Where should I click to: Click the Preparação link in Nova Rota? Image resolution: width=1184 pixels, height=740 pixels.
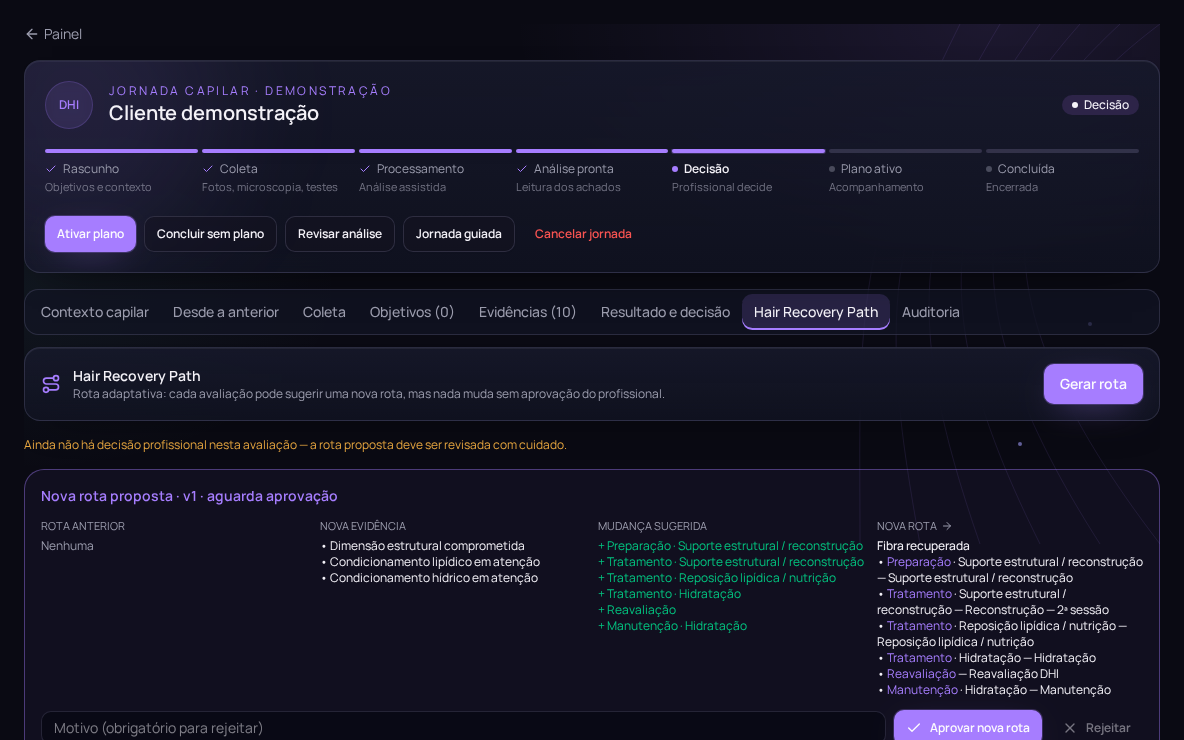click(x=918, y=562)
